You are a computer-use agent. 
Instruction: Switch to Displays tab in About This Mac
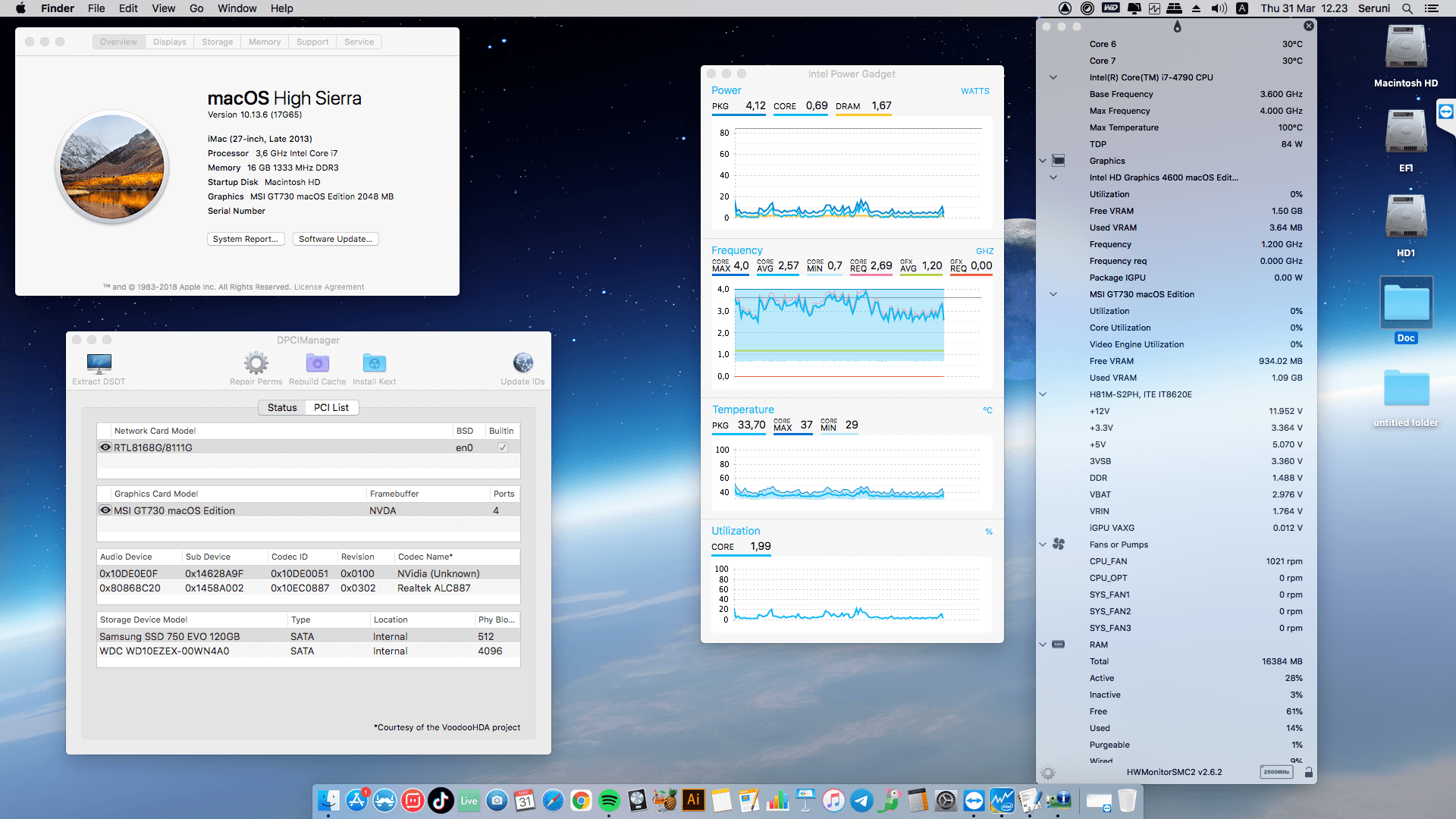[169, 42]
